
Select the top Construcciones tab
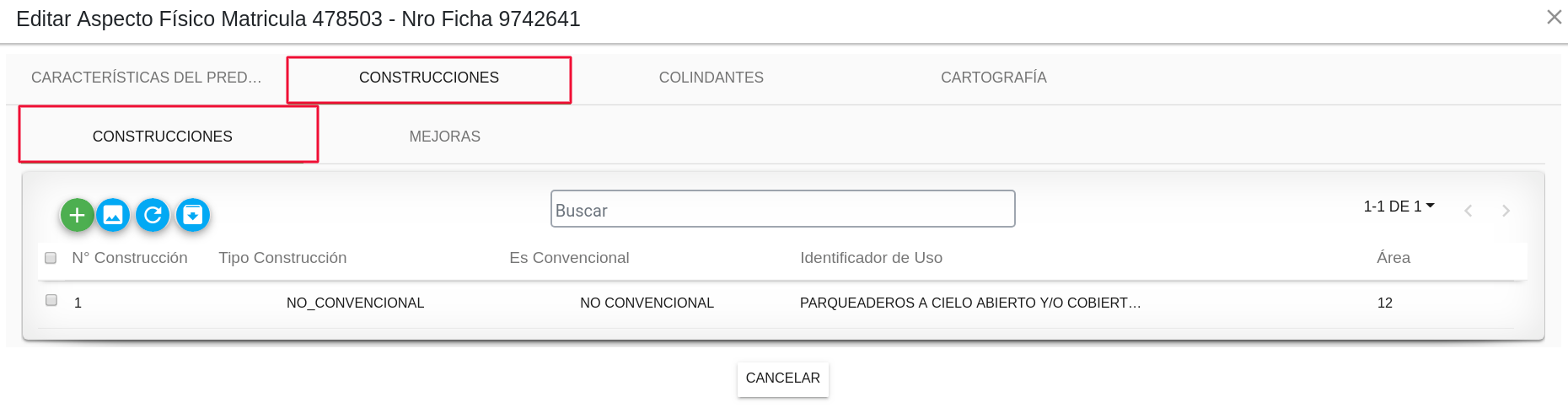(x=429, y=79)
